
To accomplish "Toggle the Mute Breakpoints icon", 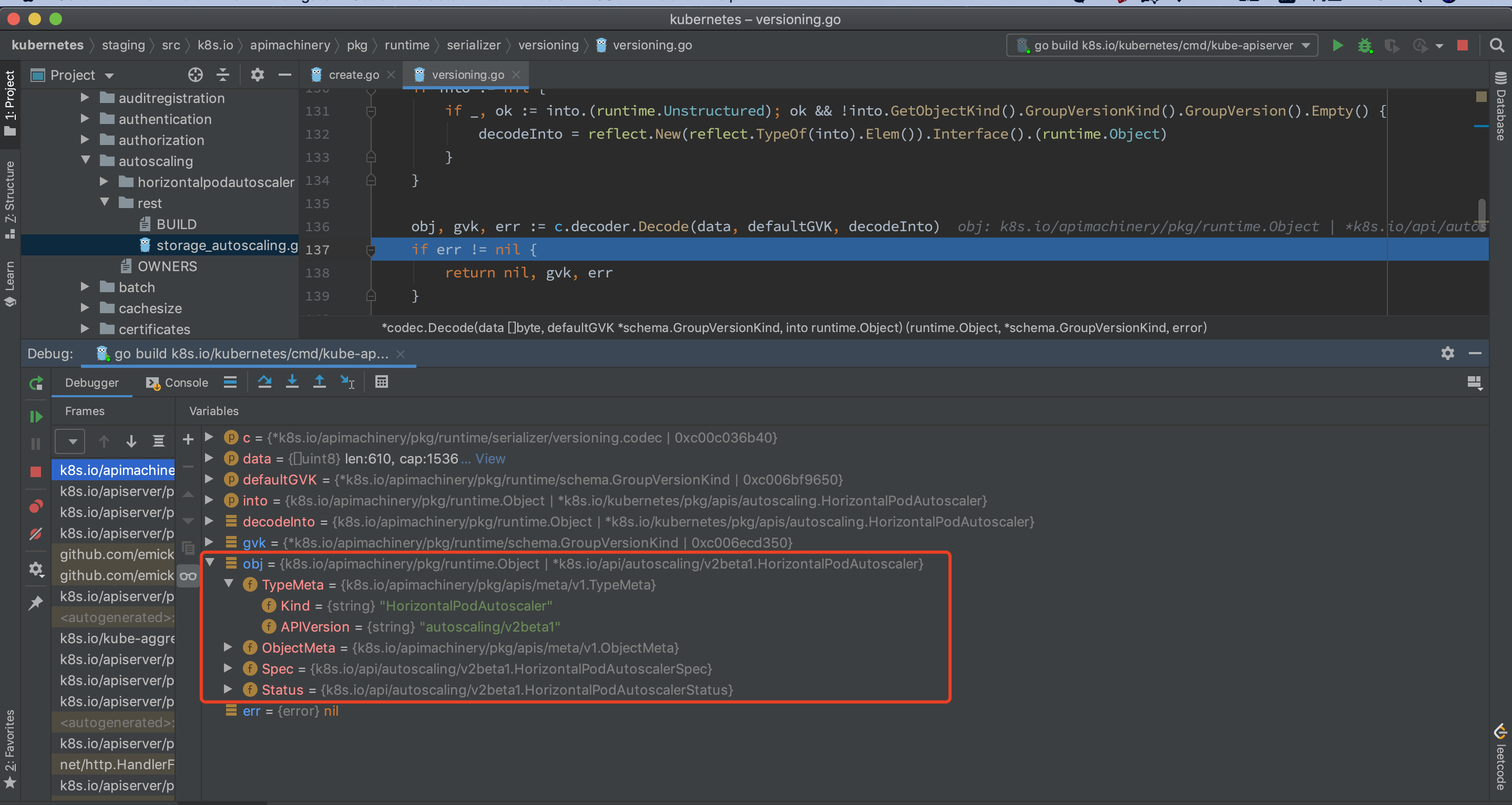I will [36, 534].
